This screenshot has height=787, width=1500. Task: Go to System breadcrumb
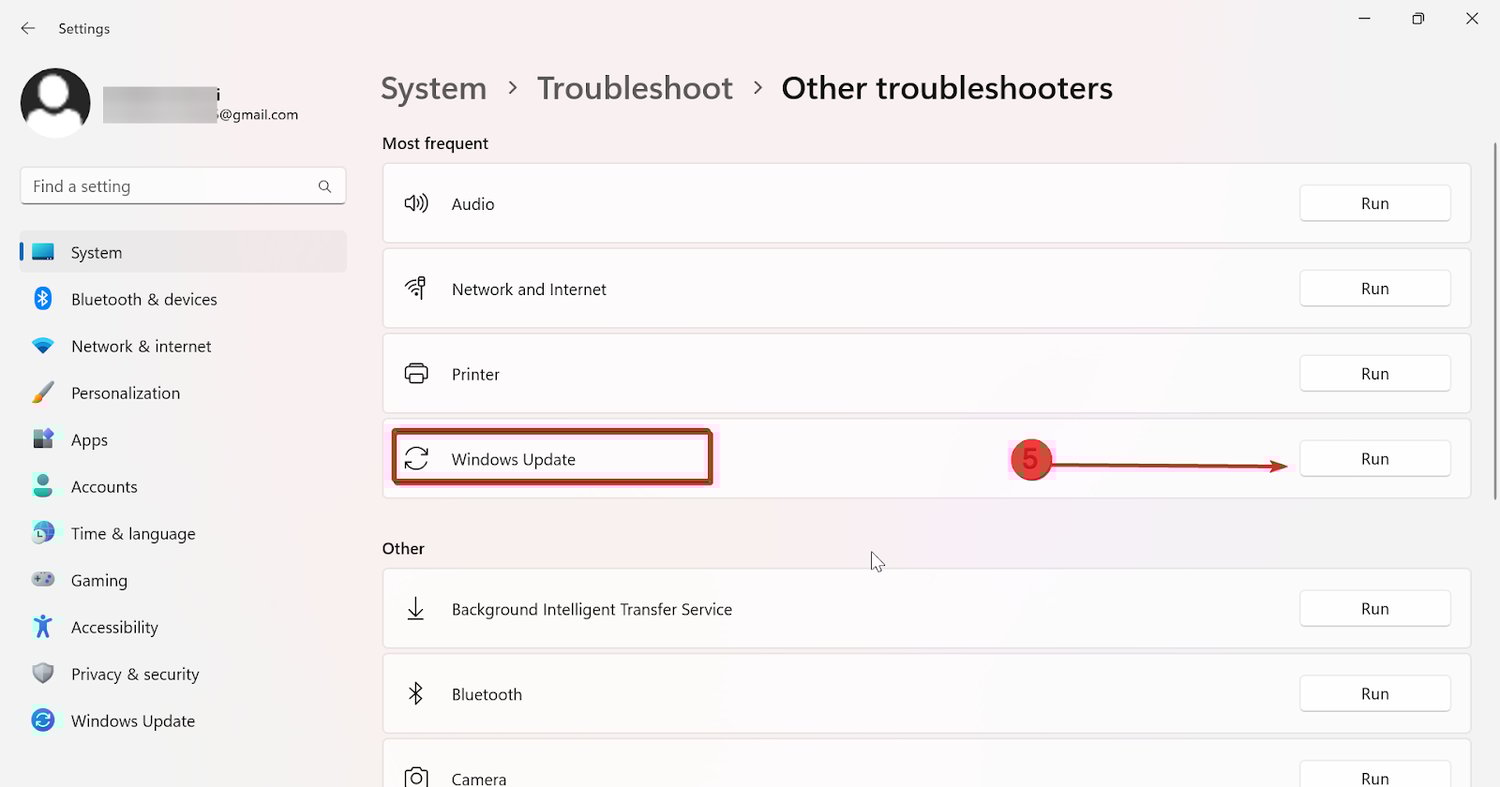tap(433, 88)
